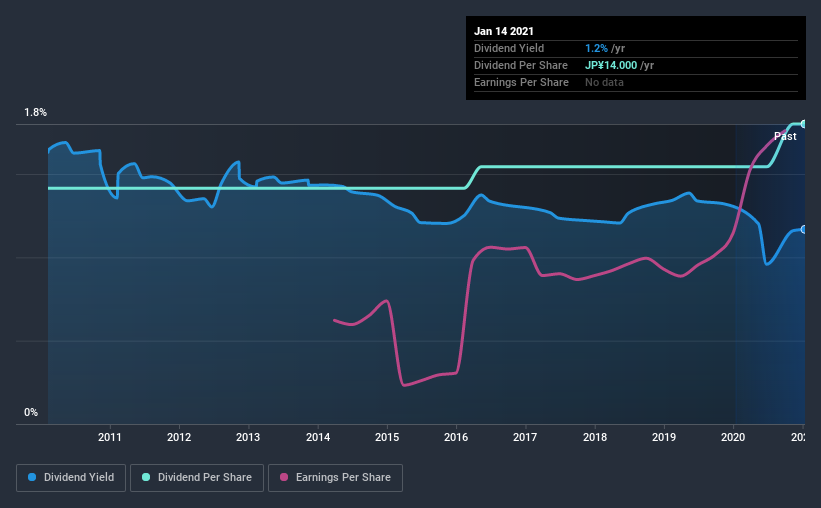The height and width of the screenshot is (508, 821).
Task: Click the 1.2% dividend yield value in tooltip
Action: pyautogui.click(x=596, y=48)
